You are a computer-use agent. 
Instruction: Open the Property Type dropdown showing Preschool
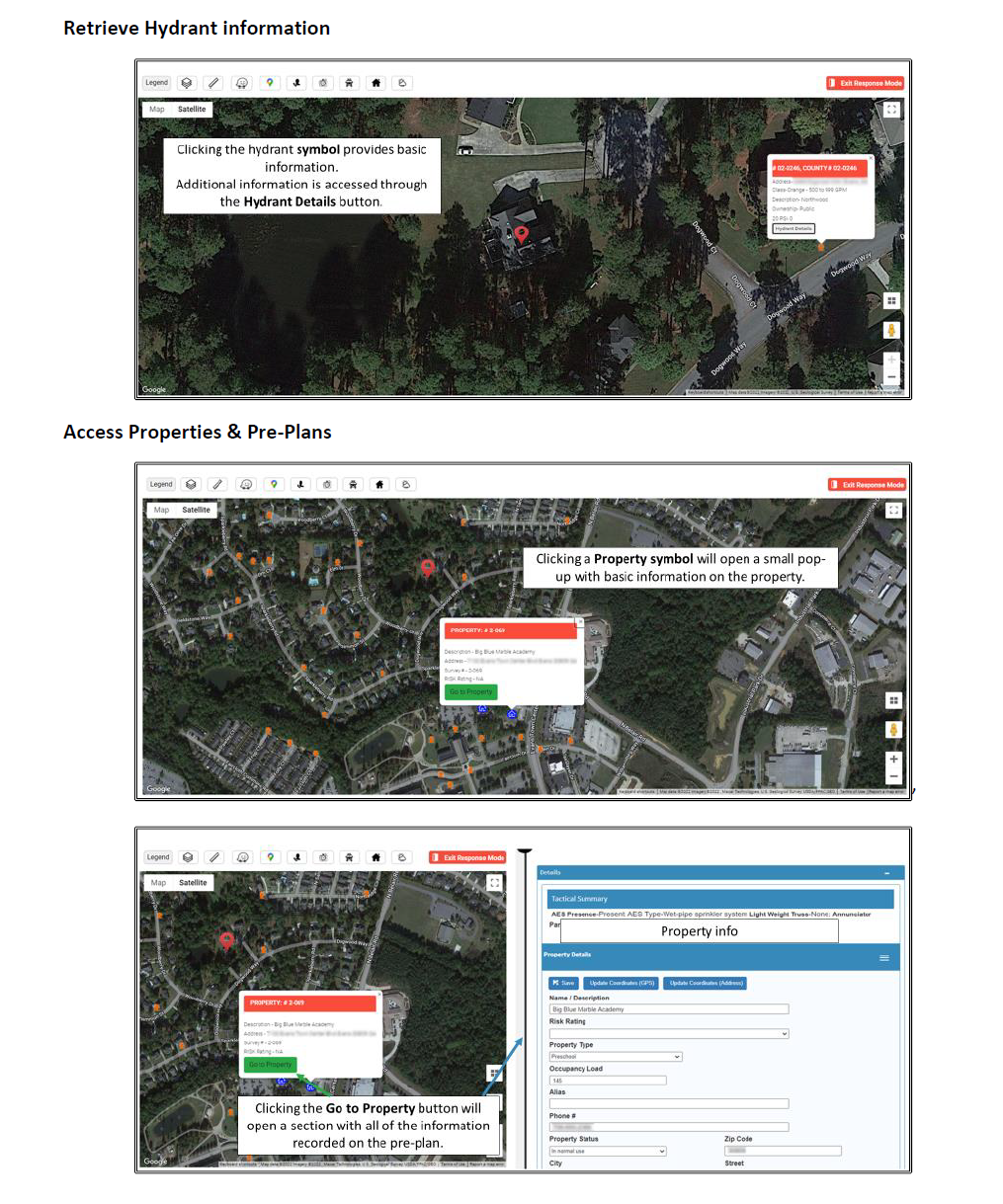pos(616,1057)
